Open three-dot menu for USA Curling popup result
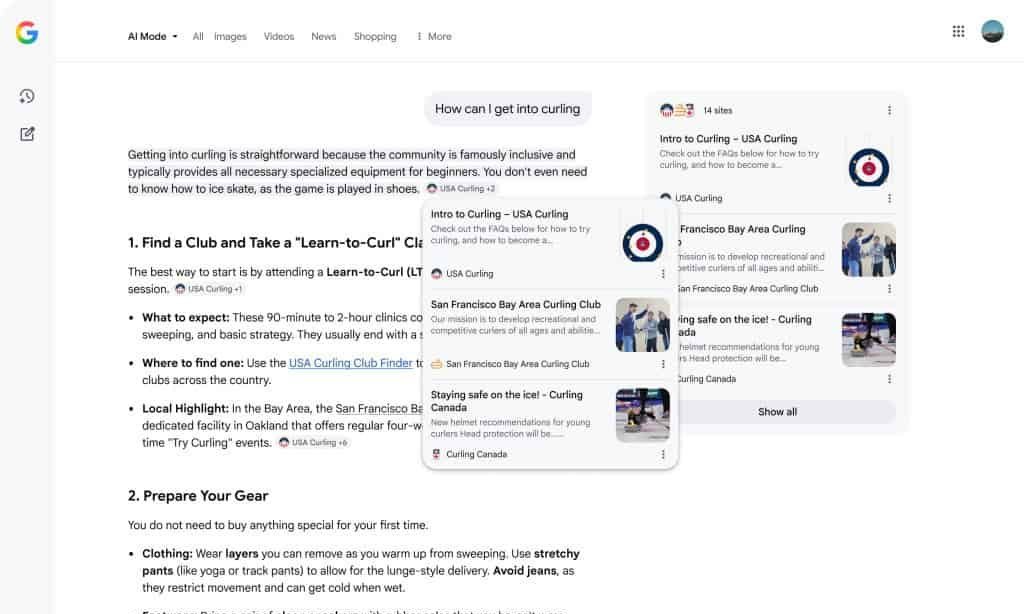 point(662,274)
